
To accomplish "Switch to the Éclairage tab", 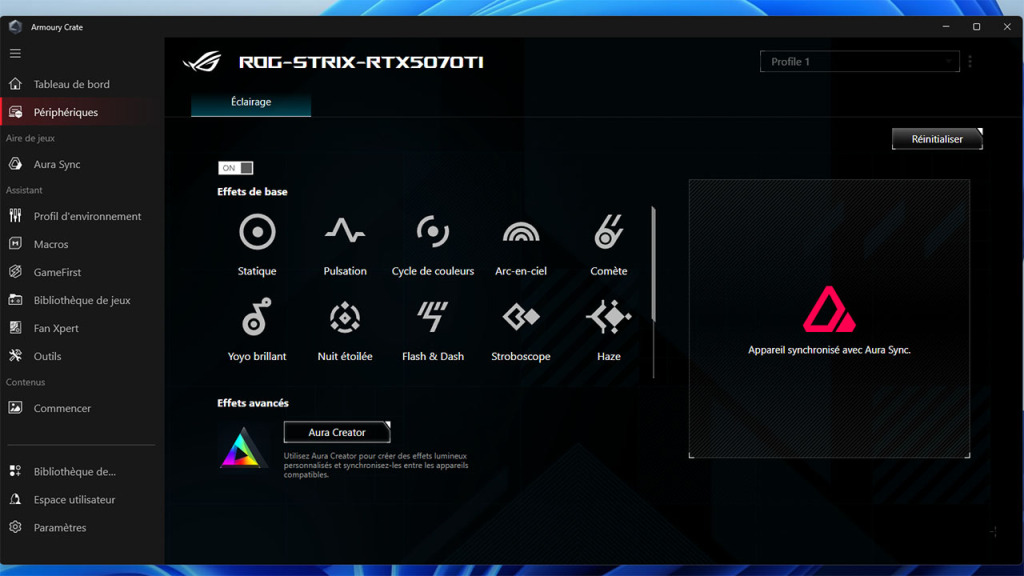I will 251,103.
